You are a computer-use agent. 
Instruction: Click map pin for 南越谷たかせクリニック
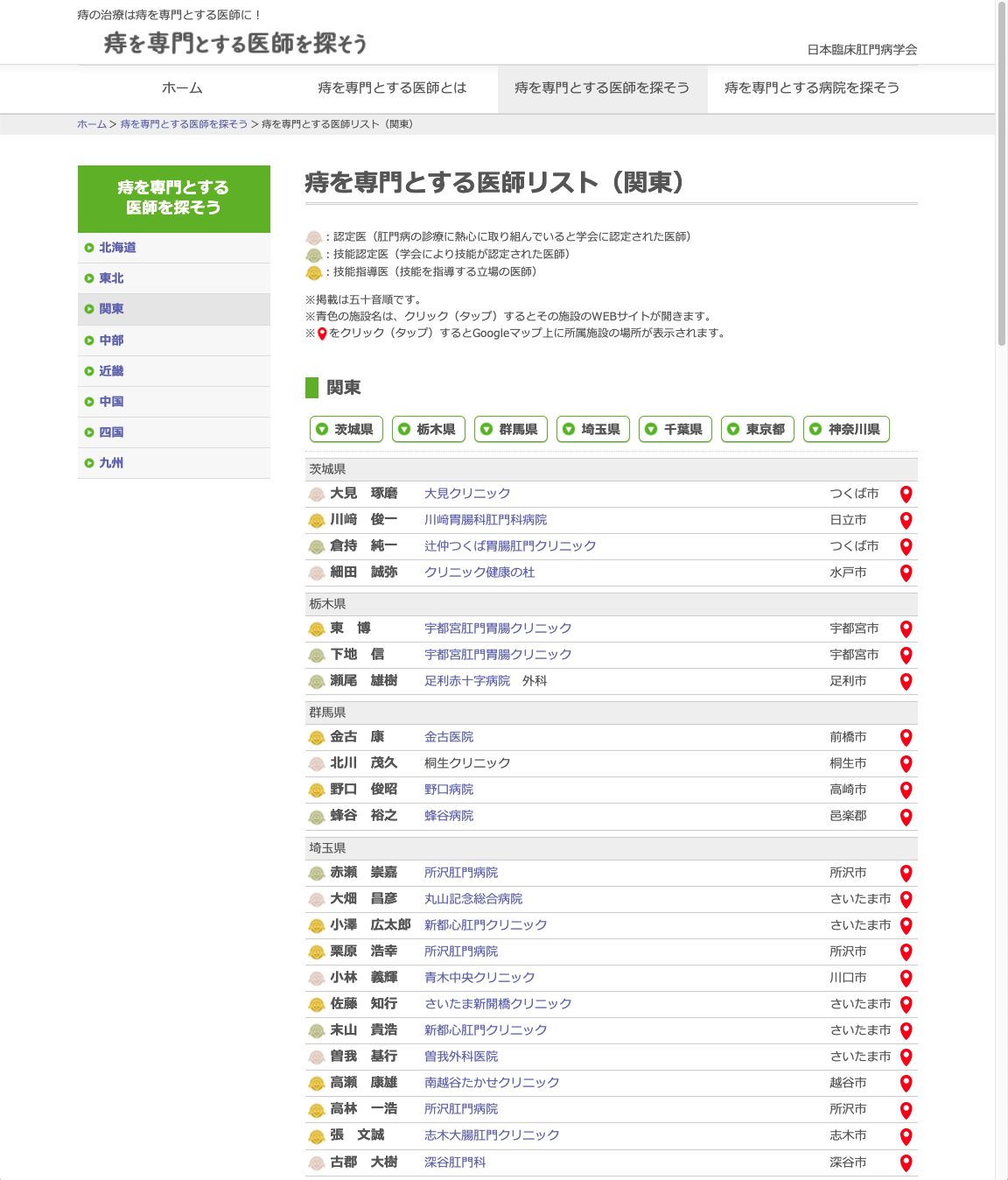(906, 1083)
